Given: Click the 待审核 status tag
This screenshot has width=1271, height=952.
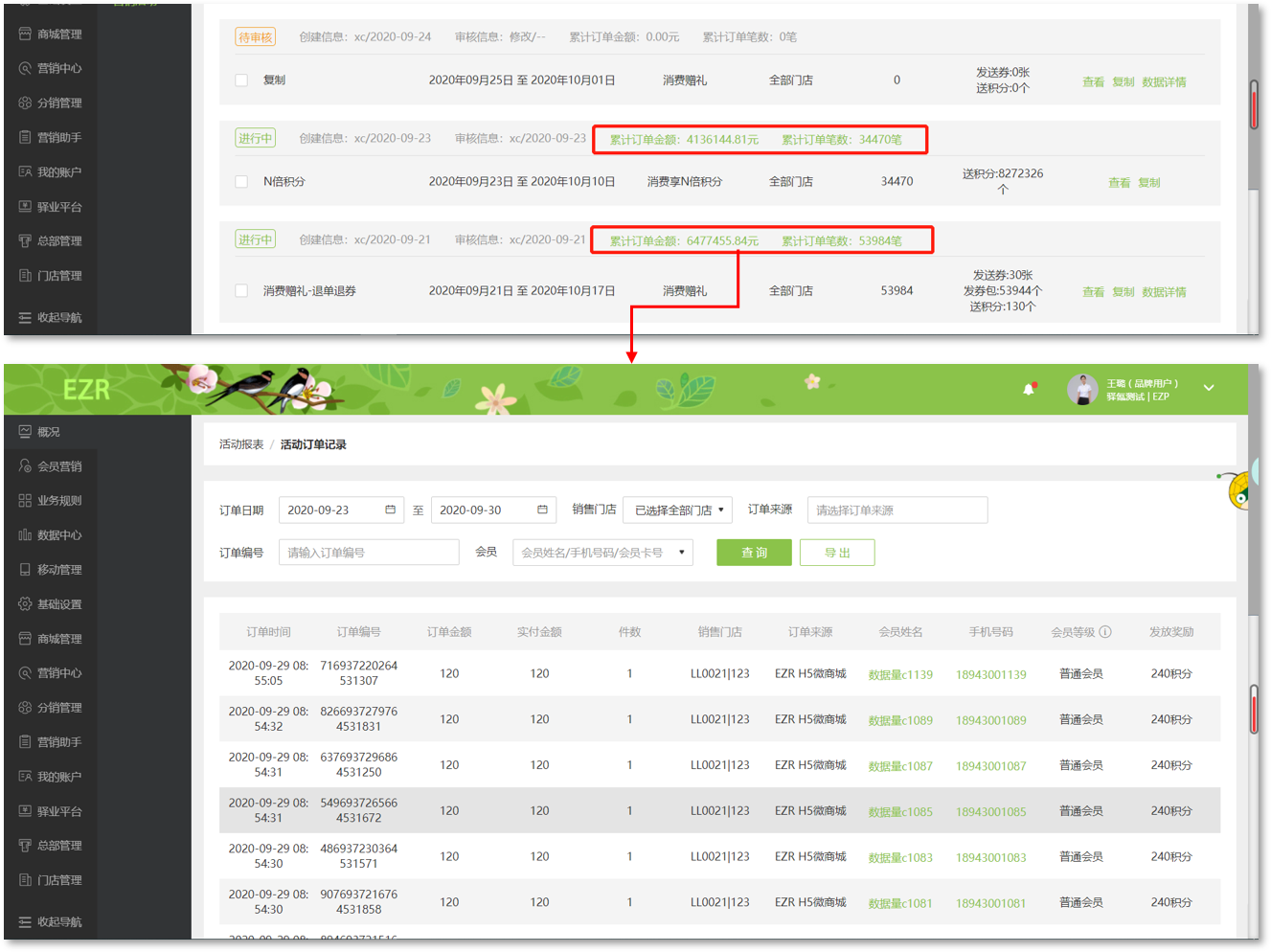Looking at the screenshot, I should coord(255,37).
